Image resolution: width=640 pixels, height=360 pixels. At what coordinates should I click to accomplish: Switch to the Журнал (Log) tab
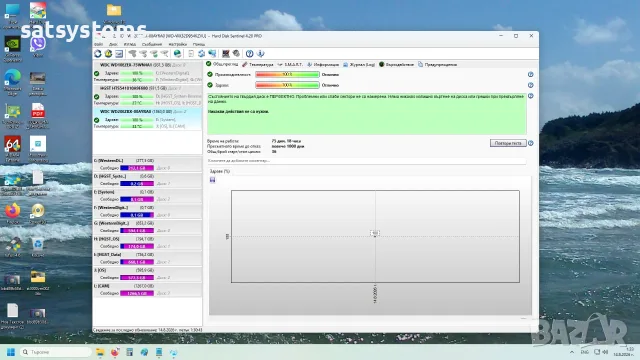(x=359, y=64)
